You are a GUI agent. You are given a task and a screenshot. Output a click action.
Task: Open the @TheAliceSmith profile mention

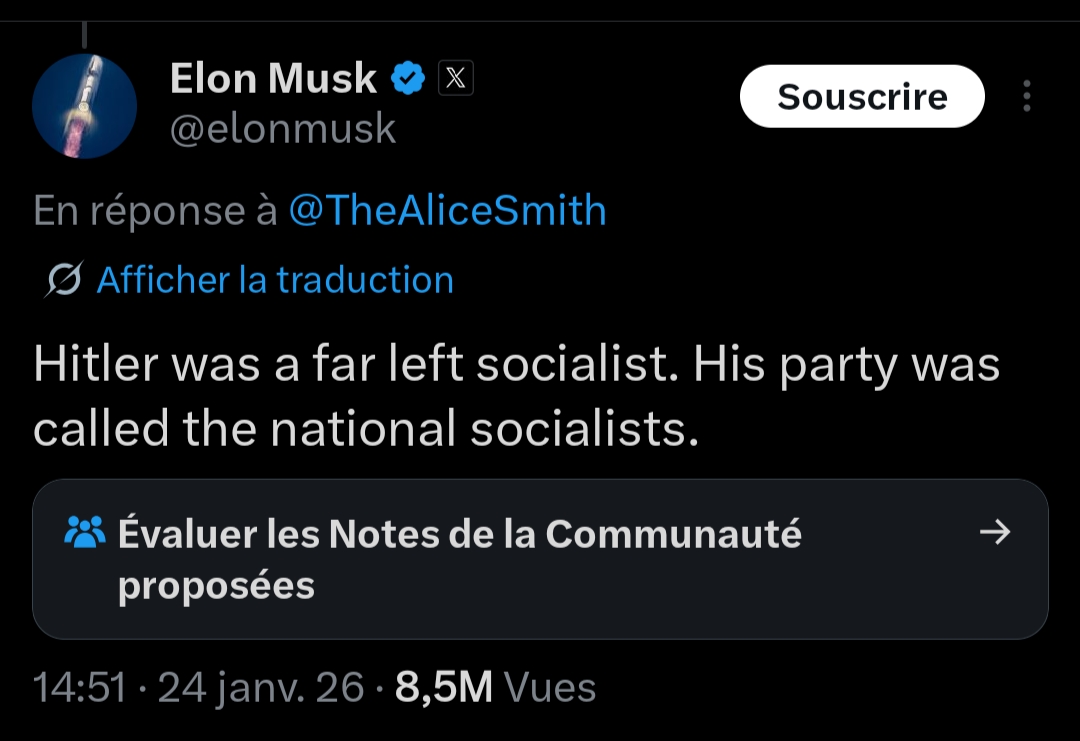(447, 211)
